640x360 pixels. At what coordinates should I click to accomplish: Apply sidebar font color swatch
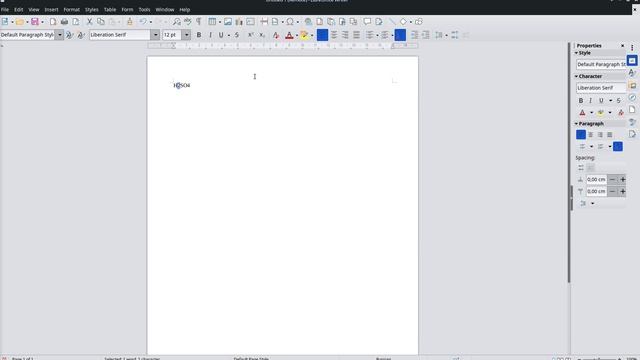(x=582, y=113)
